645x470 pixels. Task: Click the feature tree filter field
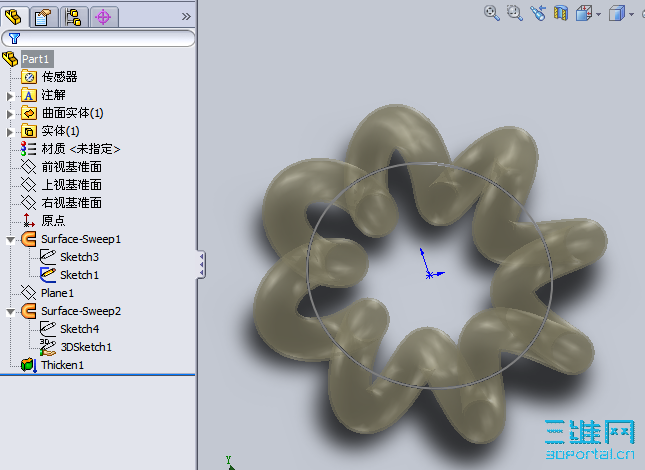[x=98, y=38]
